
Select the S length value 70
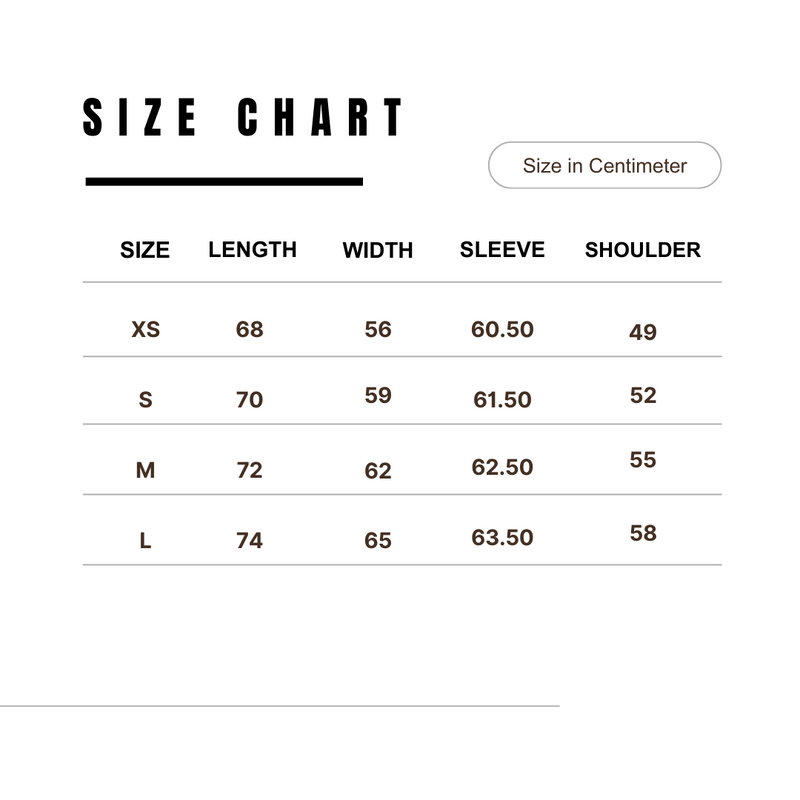point(249,400)
